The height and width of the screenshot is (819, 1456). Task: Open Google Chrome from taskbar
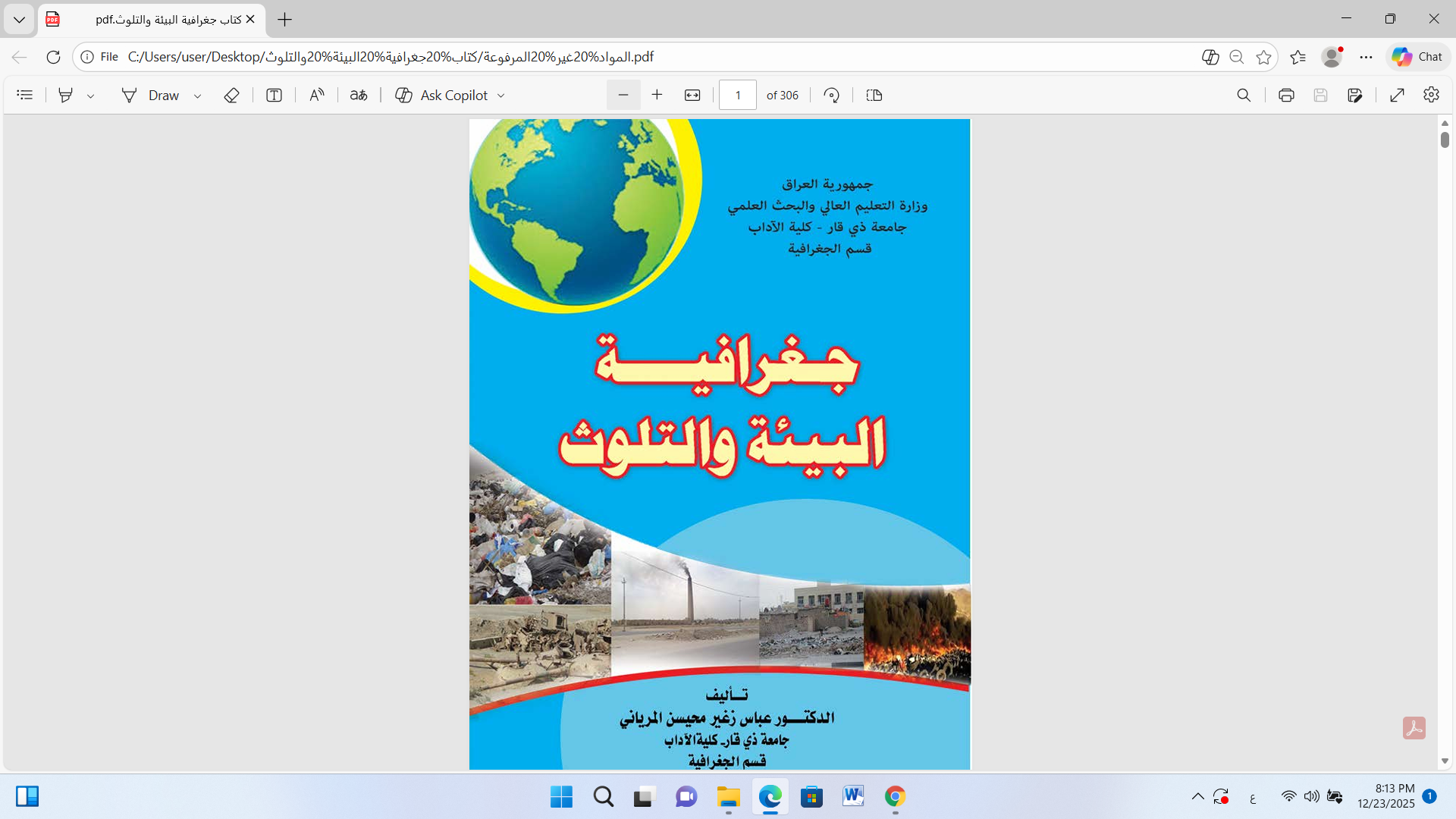pos(895,797)
